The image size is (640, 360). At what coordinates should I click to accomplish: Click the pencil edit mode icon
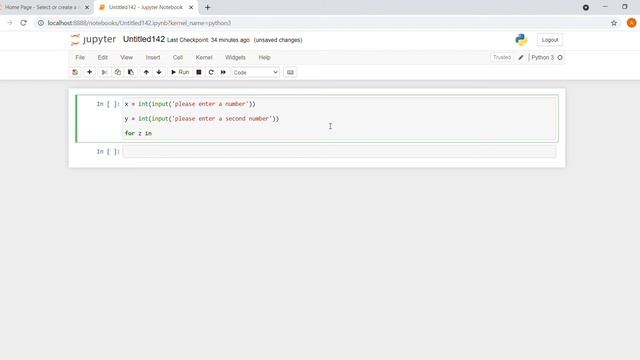click(521, 58)
